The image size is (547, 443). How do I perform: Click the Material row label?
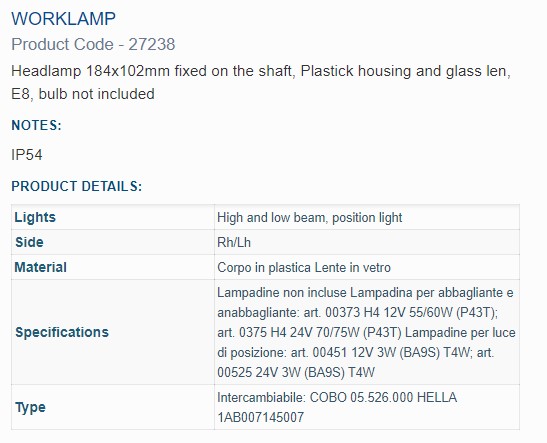[x=40, y=268]
